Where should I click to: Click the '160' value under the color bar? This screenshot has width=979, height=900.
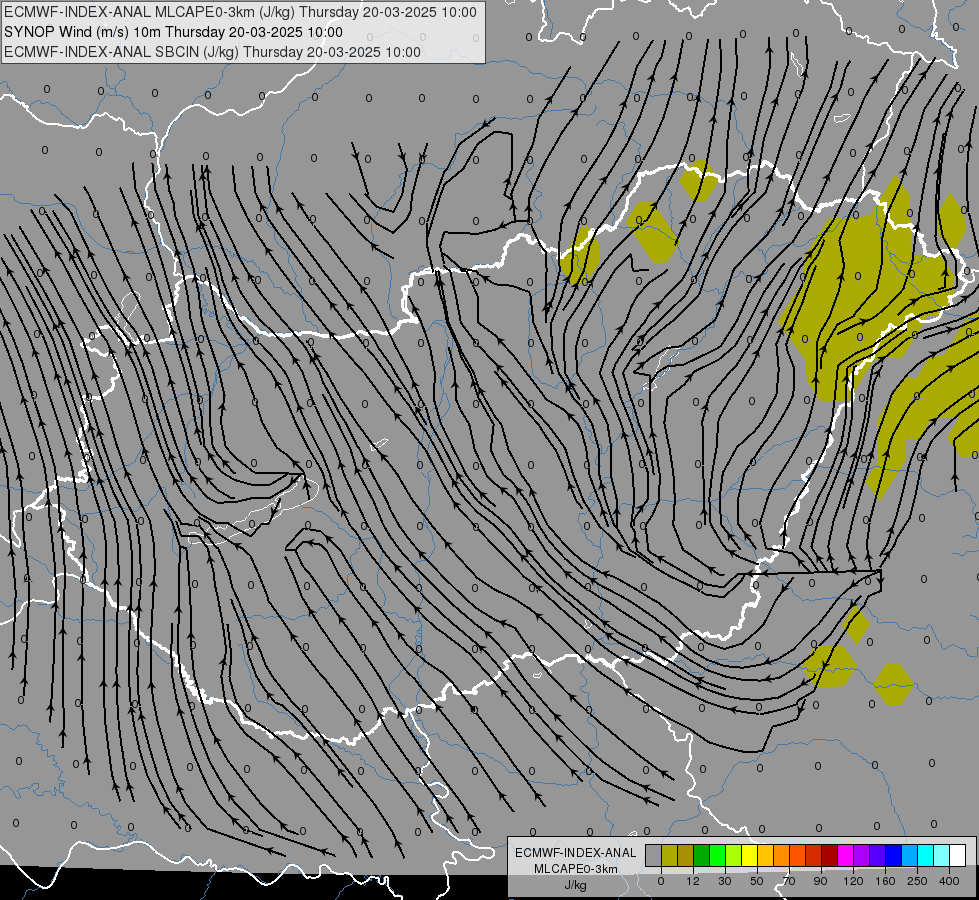pos(885,881)
